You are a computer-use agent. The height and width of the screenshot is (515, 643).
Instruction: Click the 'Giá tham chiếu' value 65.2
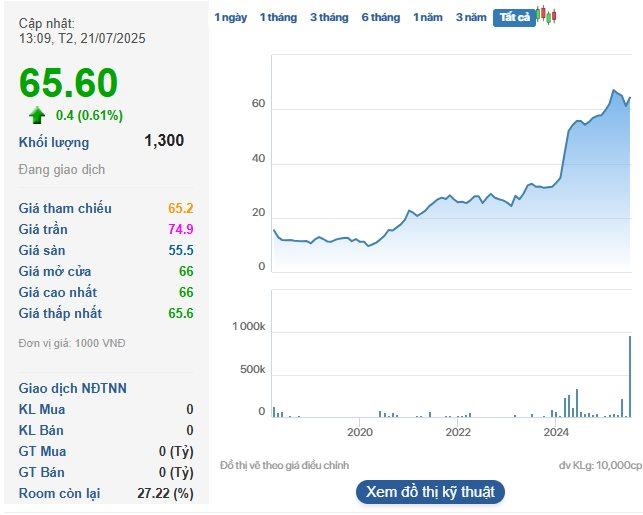[x=180, y=209]
